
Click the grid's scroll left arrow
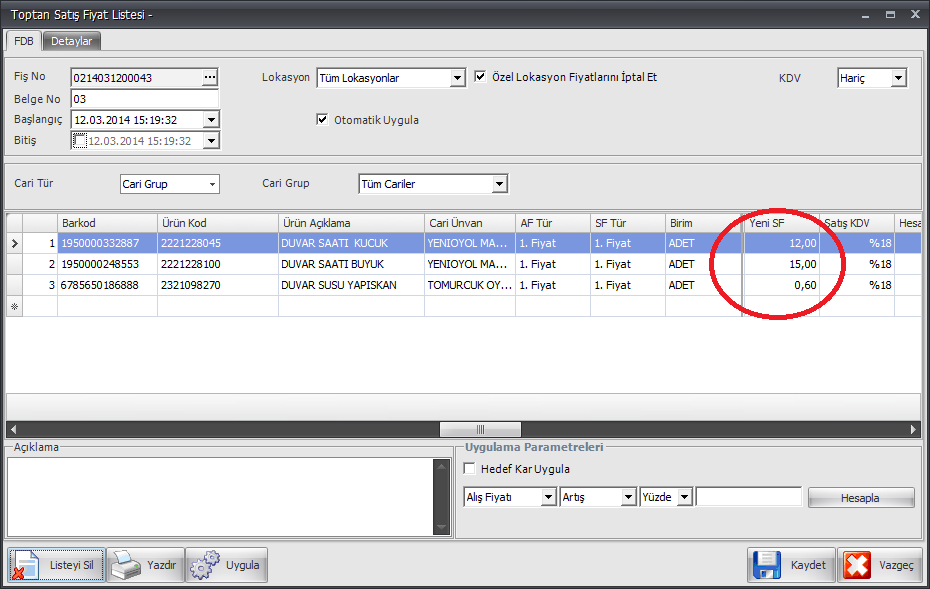point(13,429)
